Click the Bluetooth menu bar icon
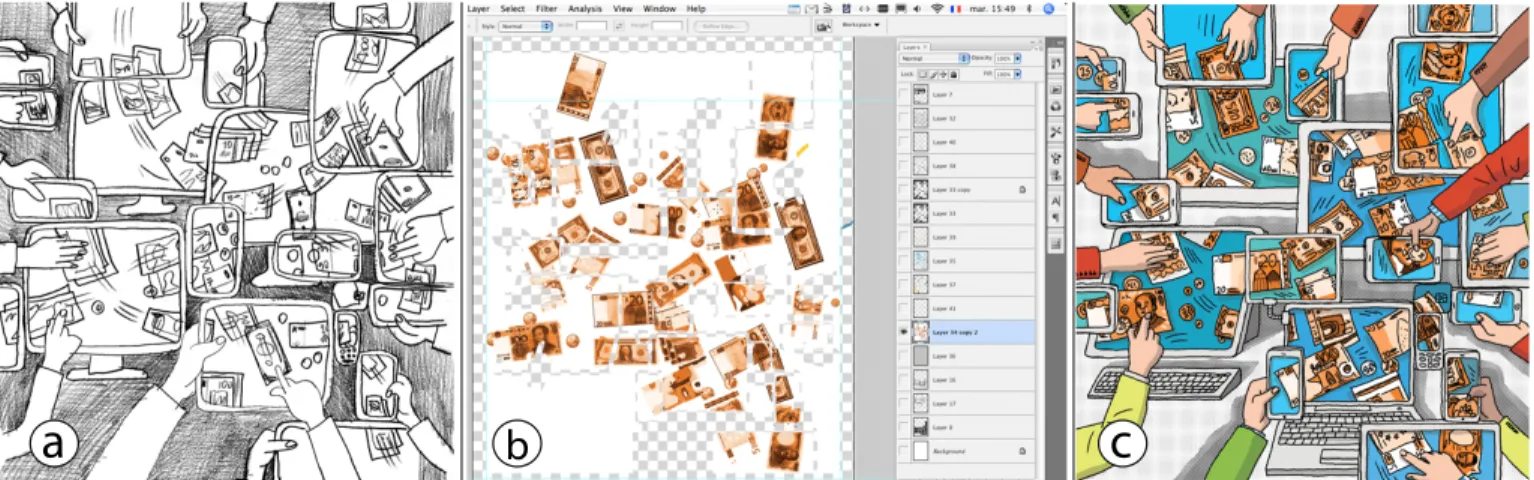Image resolution: width=1534 pixels, height=480 pixels. [x=1029, y=9]
